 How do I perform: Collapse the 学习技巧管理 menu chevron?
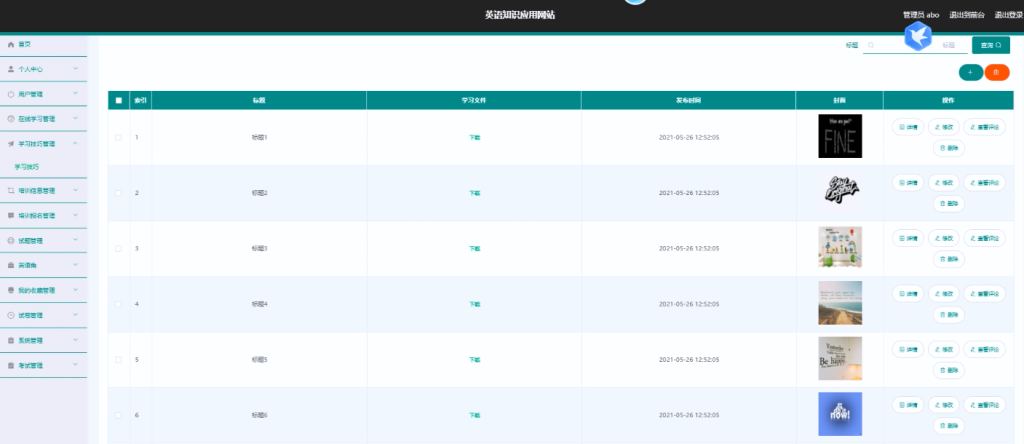(x=76, y=143)
